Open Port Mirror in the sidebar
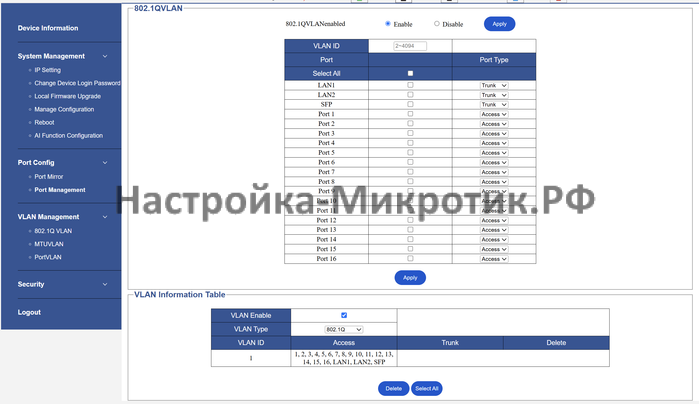This screenshot has width=699, height=404. pyautogui.click(x=49, y=177)
